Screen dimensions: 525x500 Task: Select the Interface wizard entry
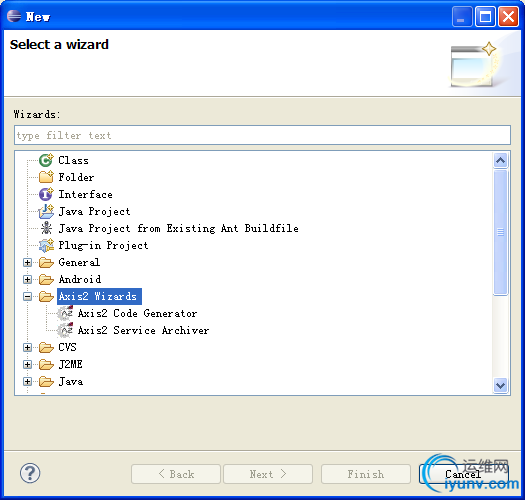coord(85,194)
